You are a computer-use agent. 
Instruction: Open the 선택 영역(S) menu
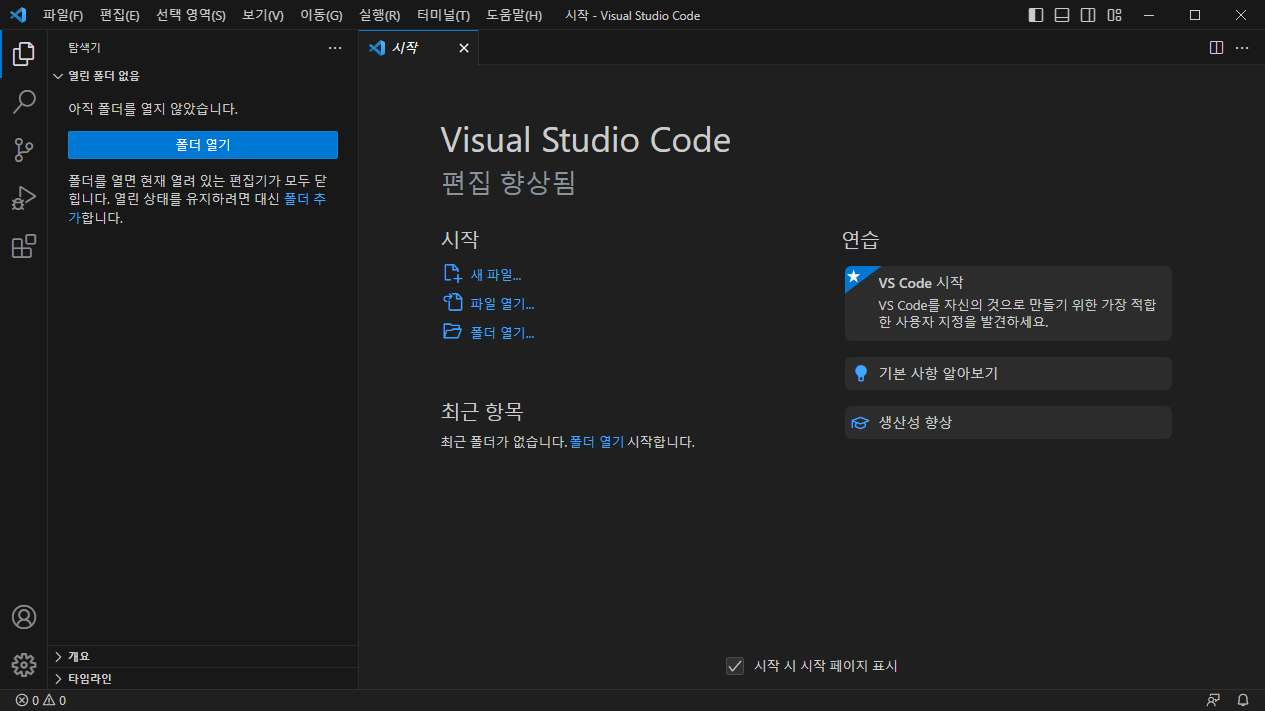pyautogui.click(x=191, y=15)
